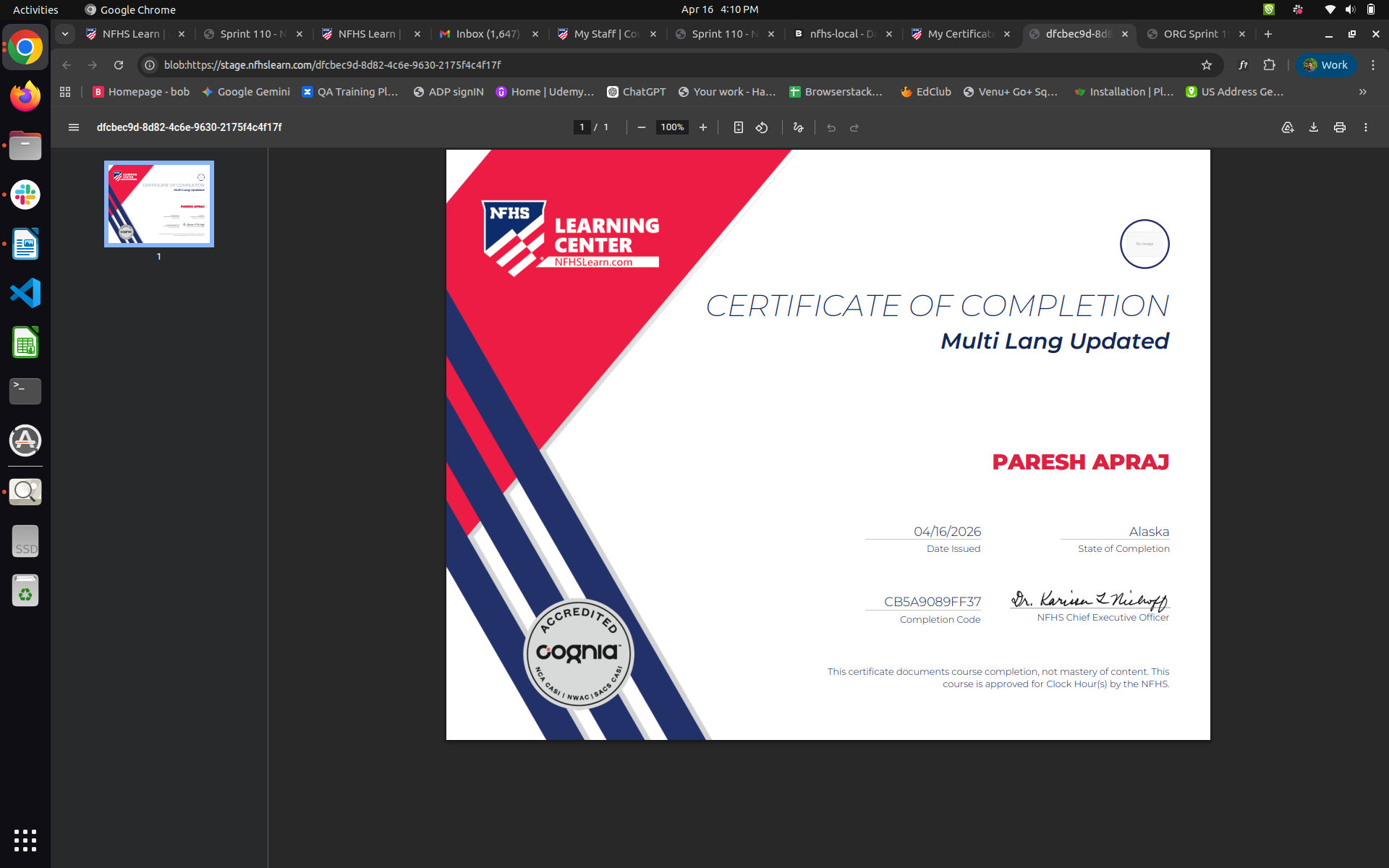This screenshot has width=1389, height=868.
Task: Open the Google Gemini bookmark
Action: coord(246,92)
